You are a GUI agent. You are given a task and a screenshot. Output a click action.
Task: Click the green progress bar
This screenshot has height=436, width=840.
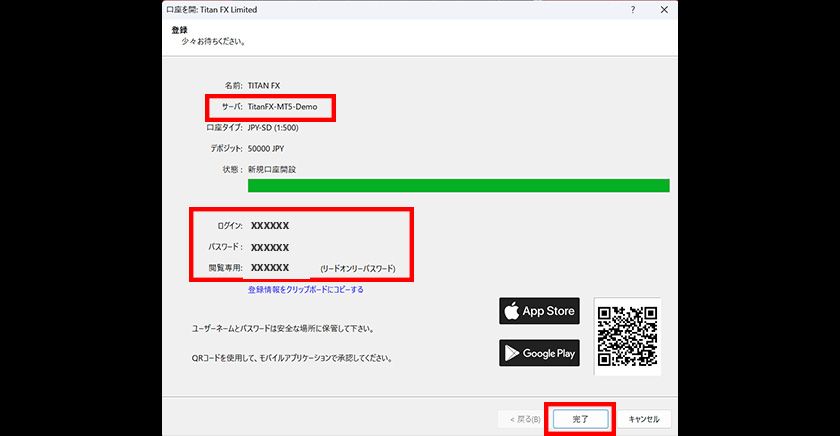click(458, 185)
